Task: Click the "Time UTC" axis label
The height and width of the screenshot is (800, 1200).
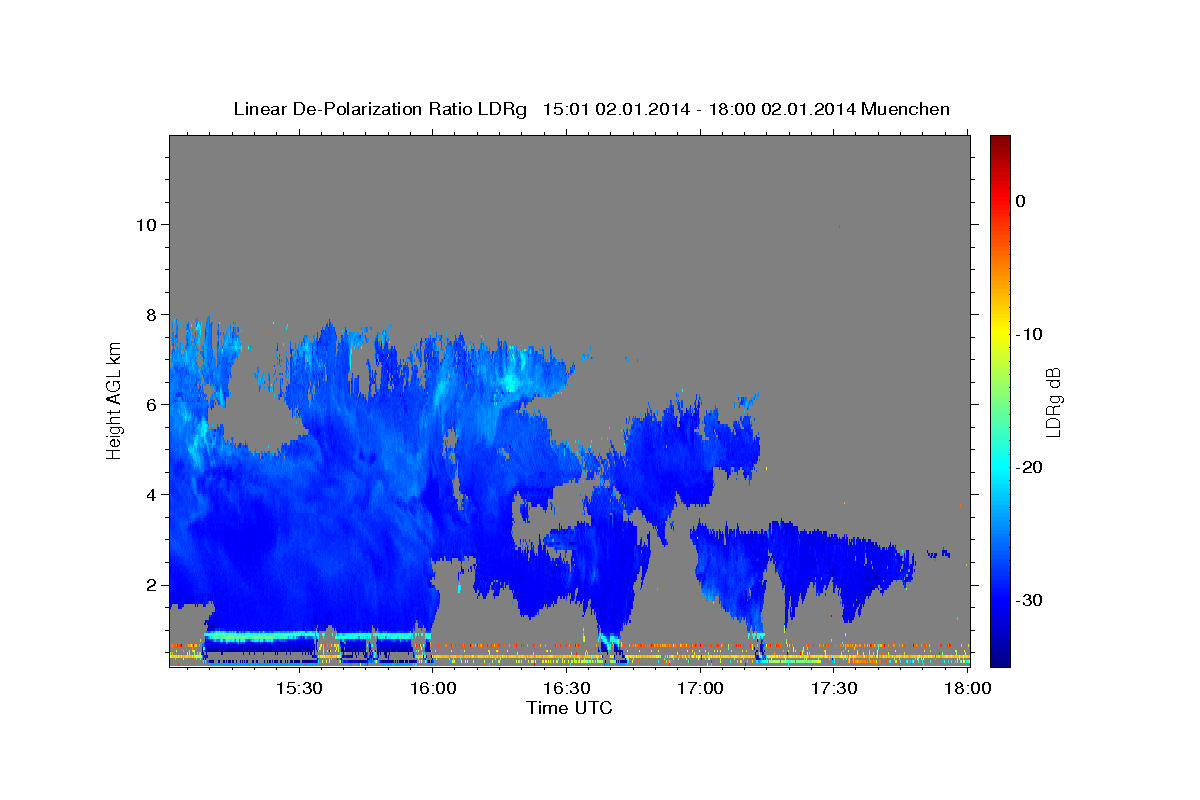Action: point(569,708)
